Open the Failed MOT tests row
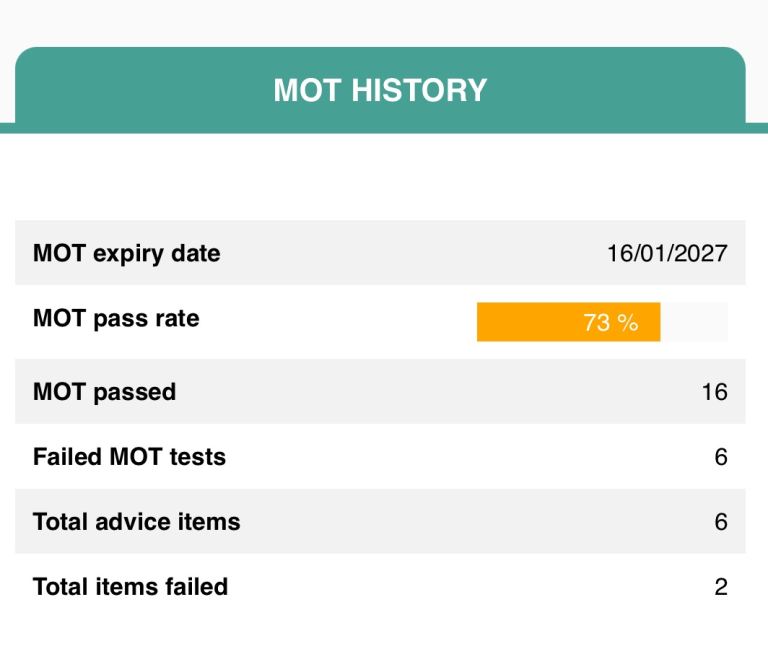 click(400, 457)
